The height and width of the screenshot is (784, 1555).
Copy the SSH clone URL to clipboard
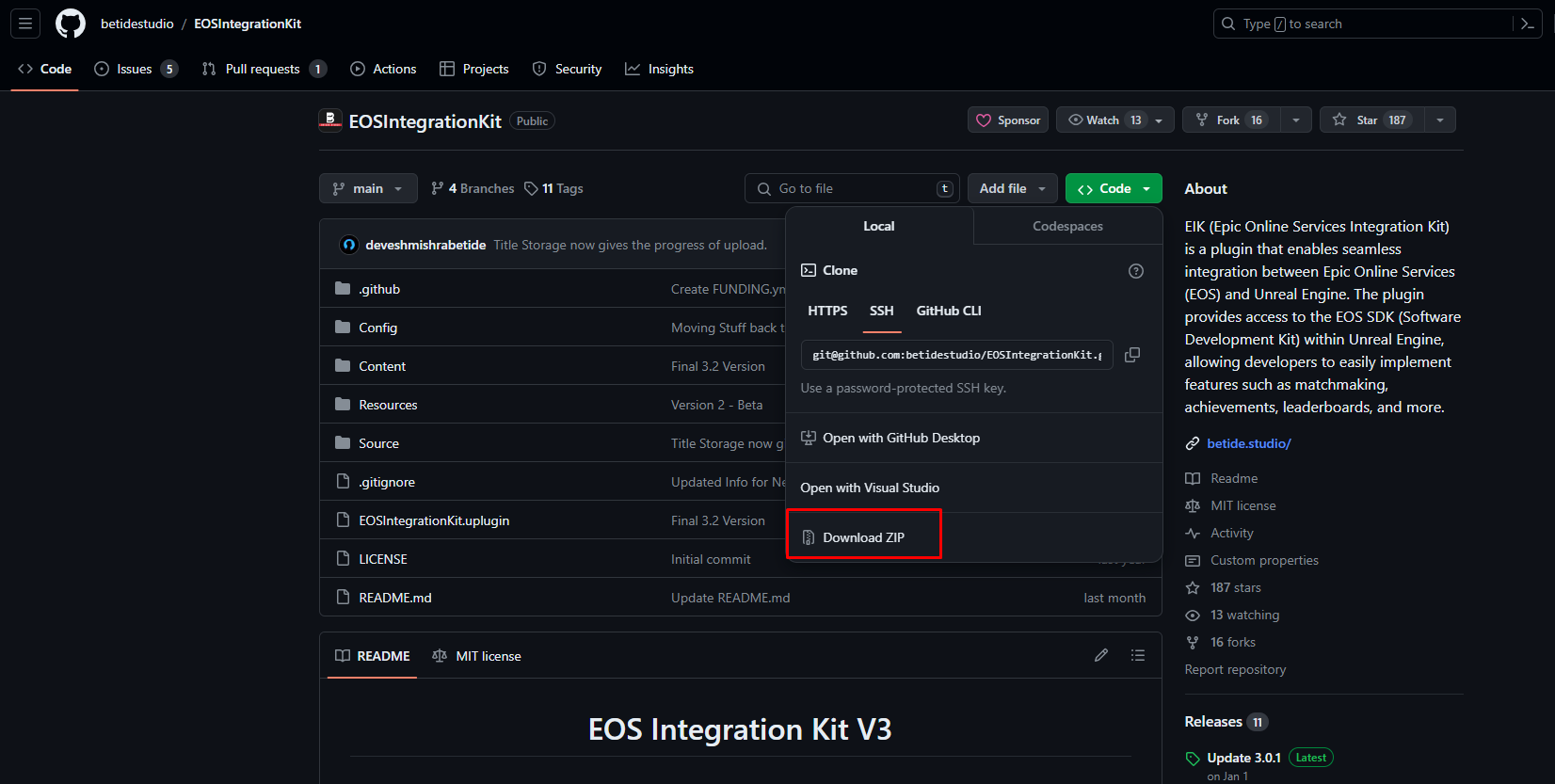[x=1132, y=355]
